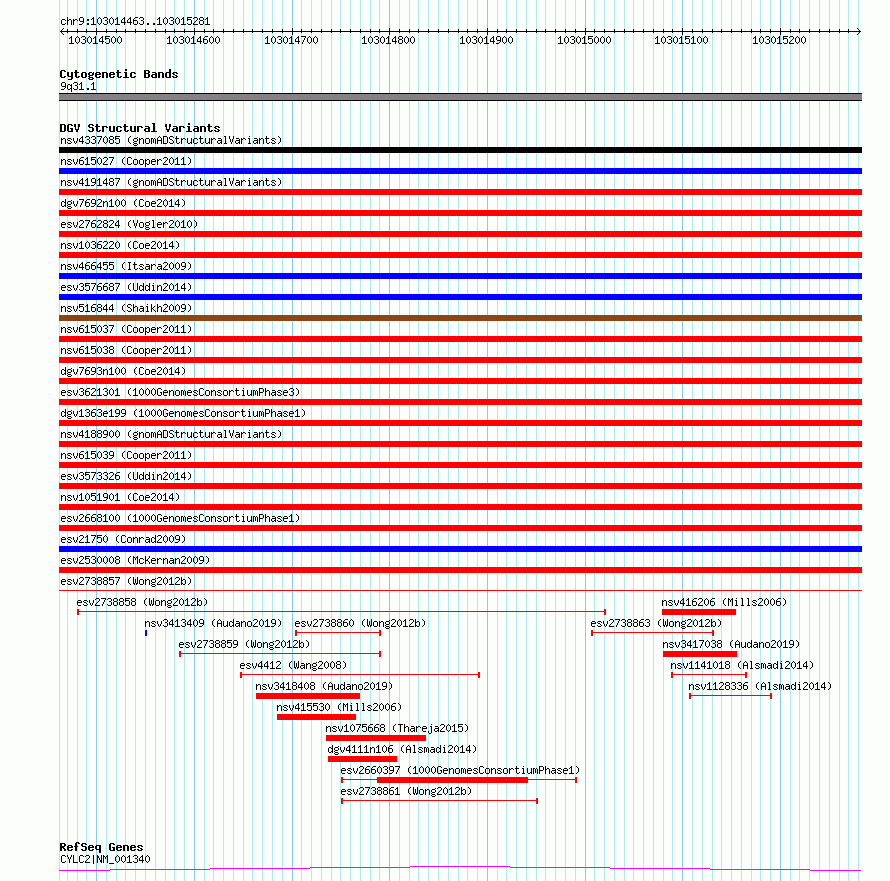Viewport: 890px width, 881px height.
Task: Click the nsv615038 (Cooper2011) label
Action: (126, 350)
